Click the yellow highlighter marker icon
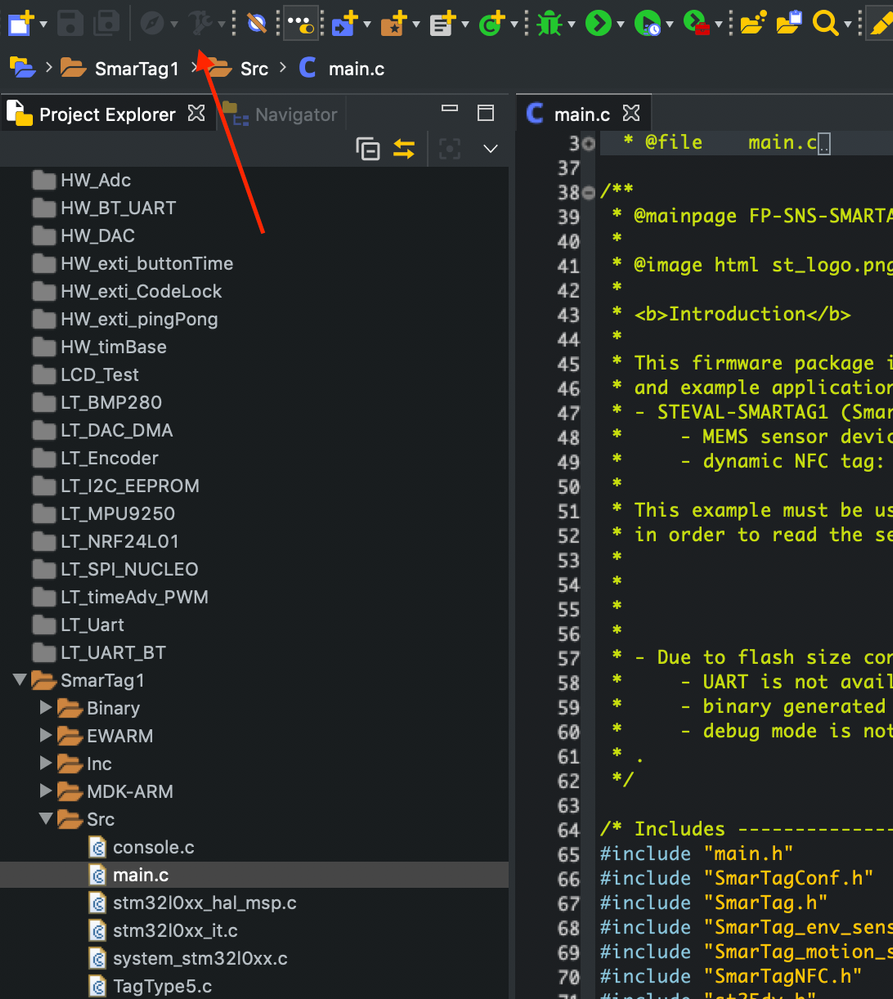This screenshot has height=999, width=893. (882, 24)
